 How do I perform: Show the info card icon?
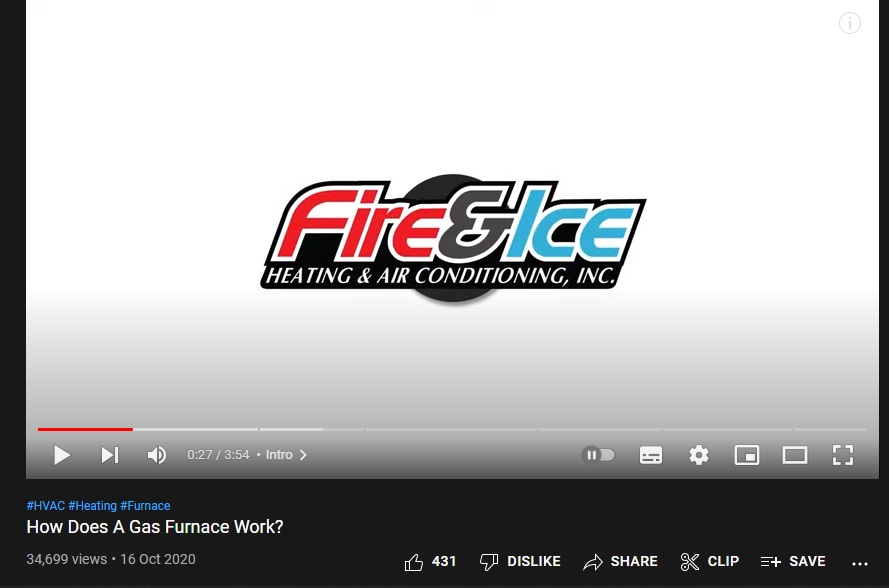point(849,23)
